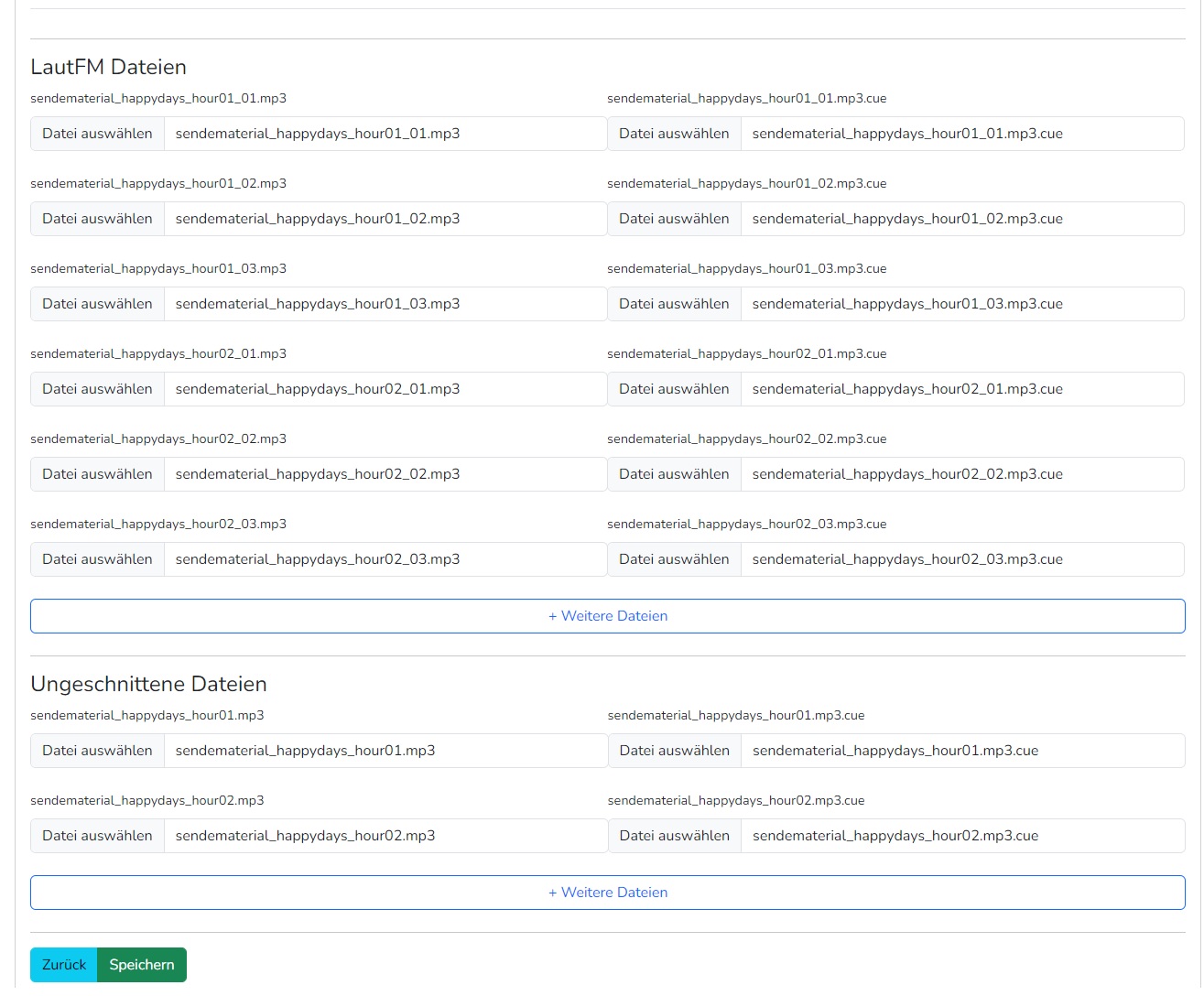The image size is (1204, 996).
Task: Click filename field showing hour02_03.mp3.cue
Action: (x=962, y=559)
